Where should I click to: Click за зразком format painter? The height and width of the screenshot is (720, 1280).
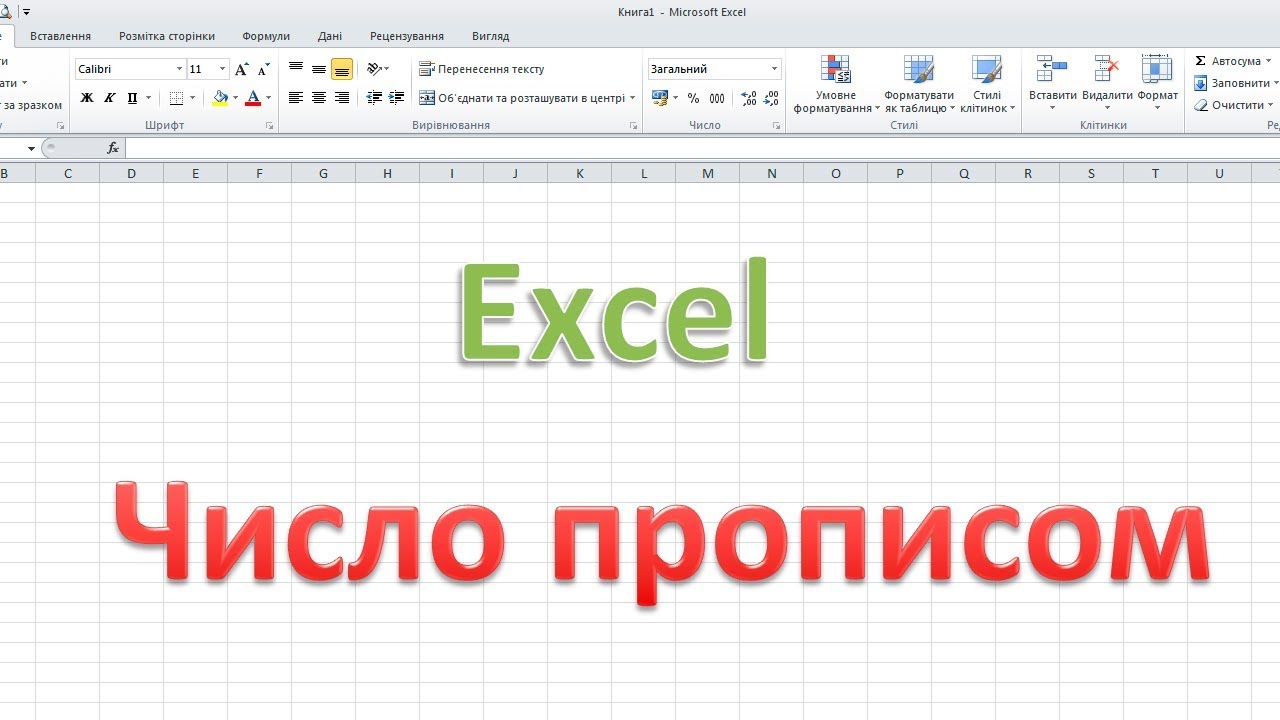[x=31, y=105]
